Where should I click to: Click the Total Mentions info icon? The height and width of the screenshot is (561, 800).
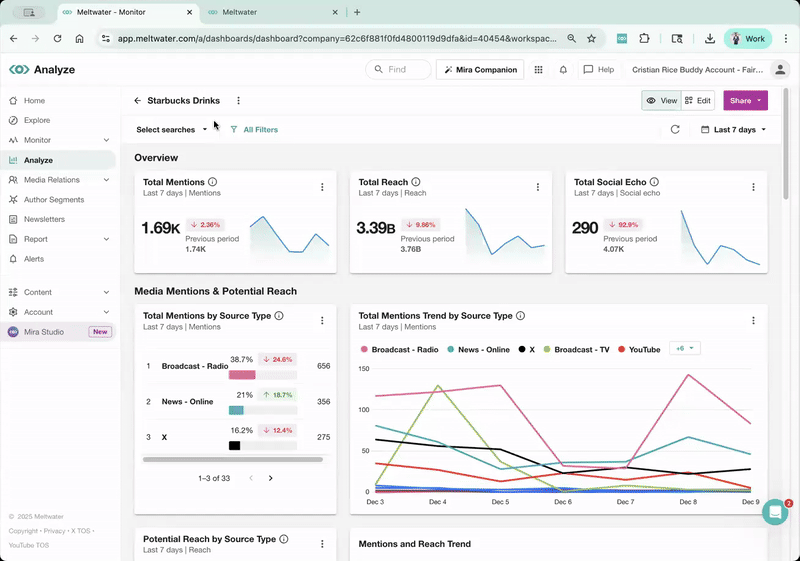pyautogui.click(x=213, y=182)
